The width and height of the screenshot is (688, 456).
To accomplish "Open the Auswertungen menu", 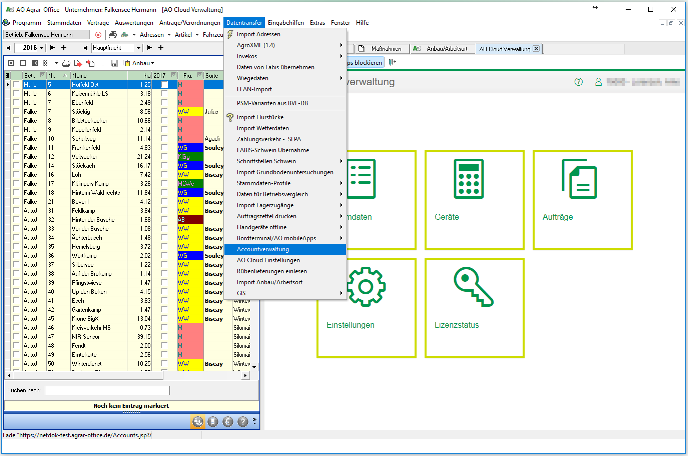I will click(134, 22).
